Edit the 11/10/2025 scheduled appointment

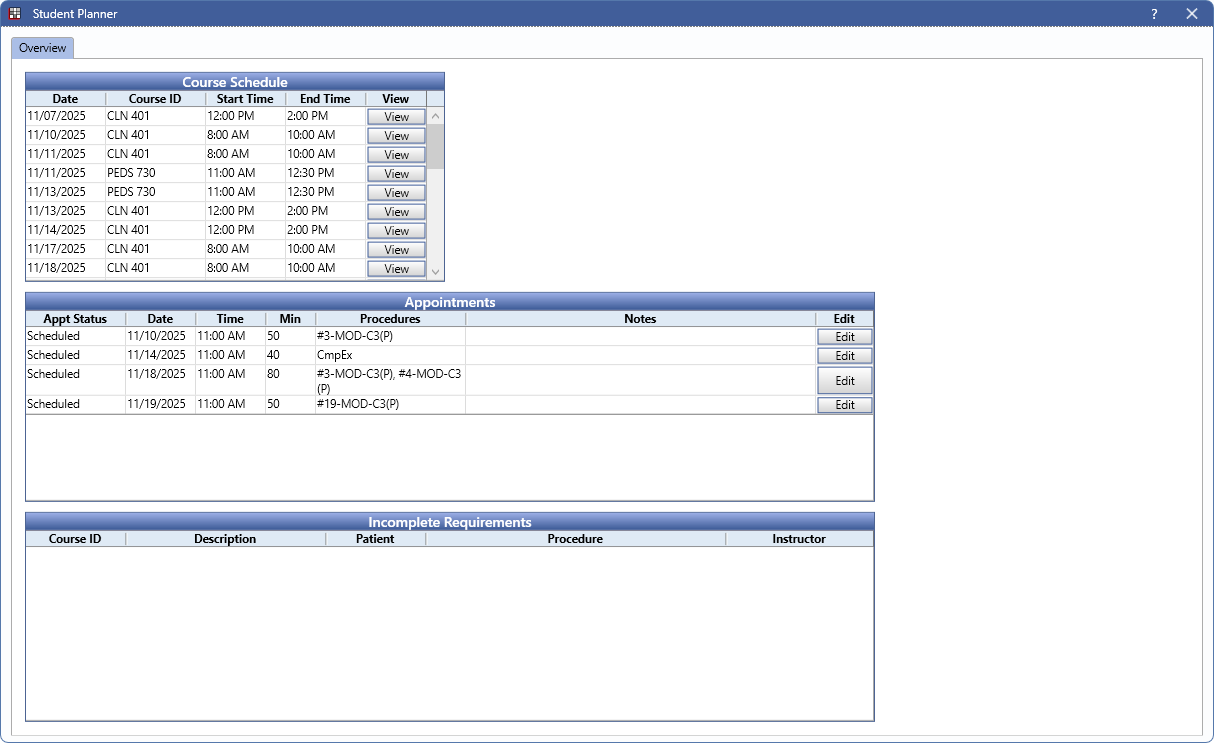point(844,337)
